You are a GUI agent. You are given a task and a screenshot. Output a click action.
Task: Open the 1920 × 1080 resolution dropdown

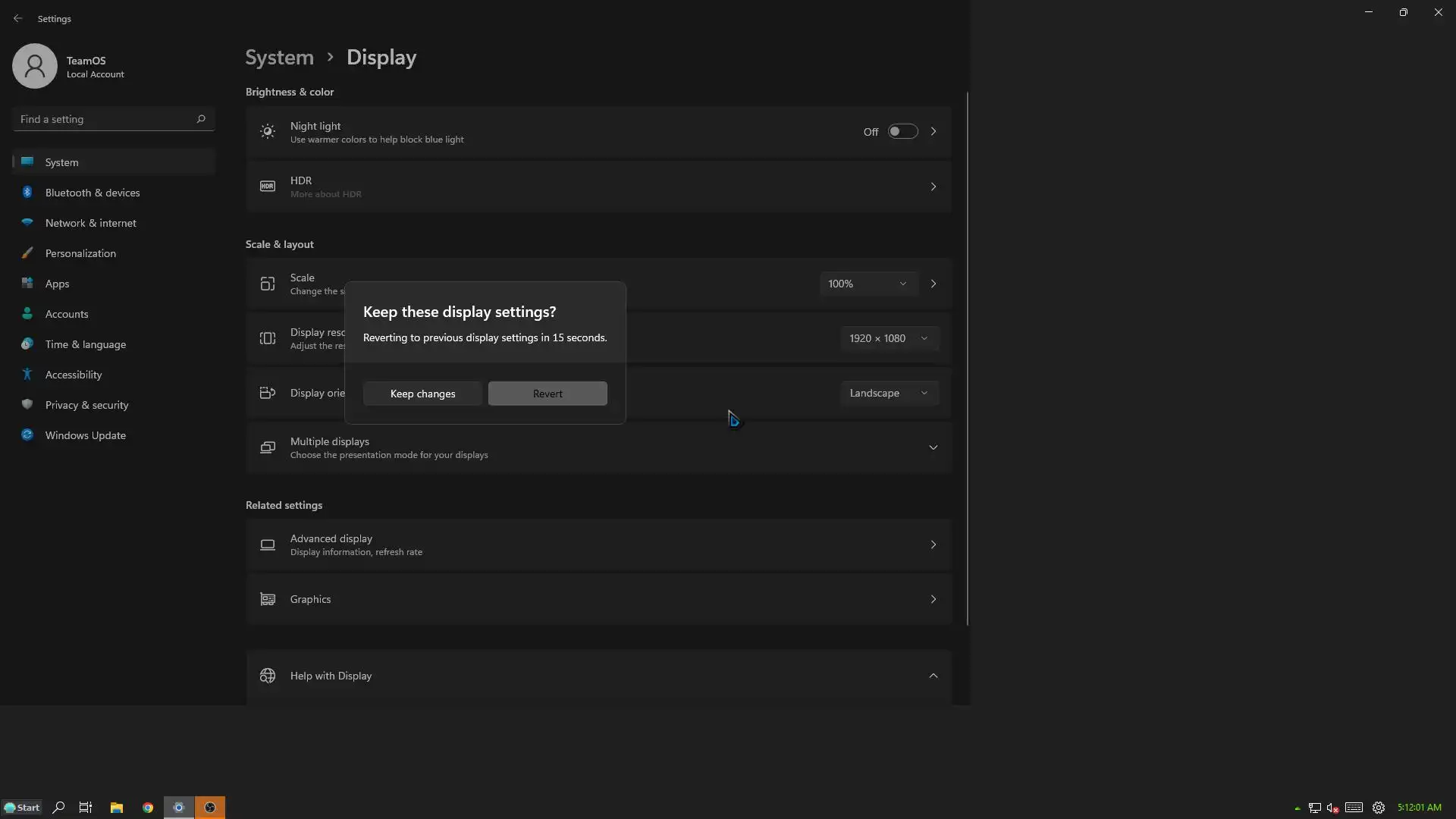pyautogui.click(x=888, y=338)
